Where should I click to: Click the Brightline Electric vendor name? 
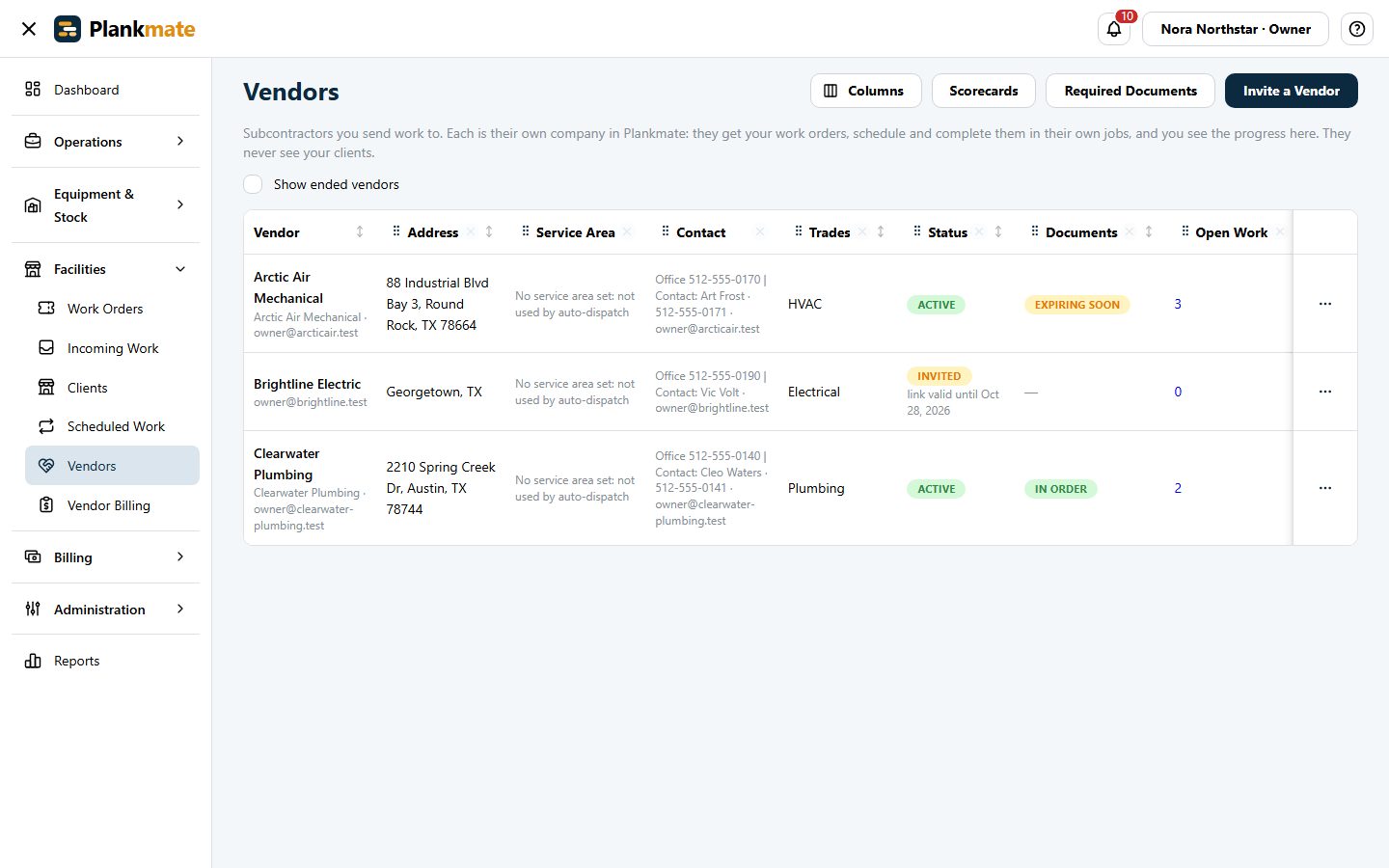[307, 384]
